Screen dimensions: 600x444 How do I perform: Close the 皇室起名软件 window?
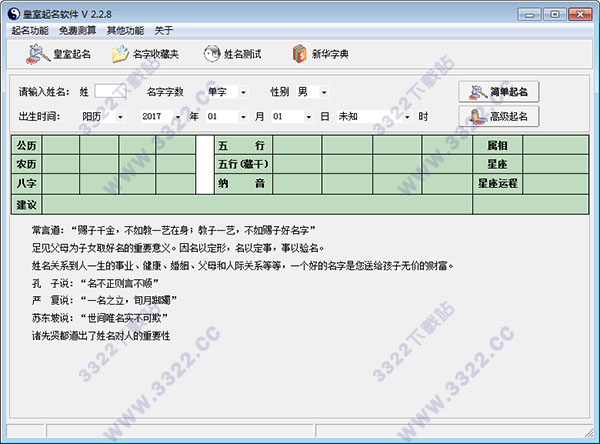580,15
